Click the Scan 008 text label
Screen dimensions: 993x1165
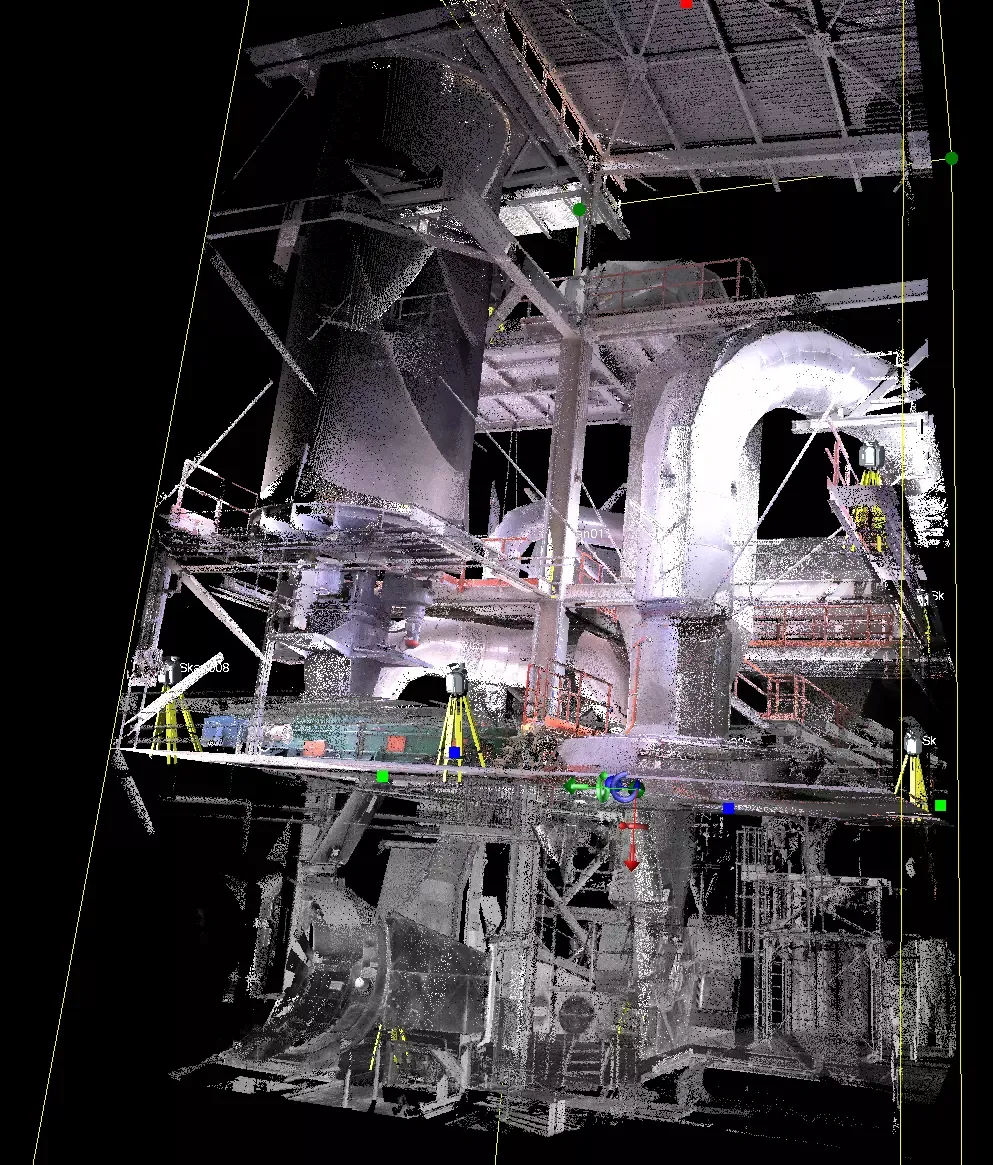[x=205, y=667]
